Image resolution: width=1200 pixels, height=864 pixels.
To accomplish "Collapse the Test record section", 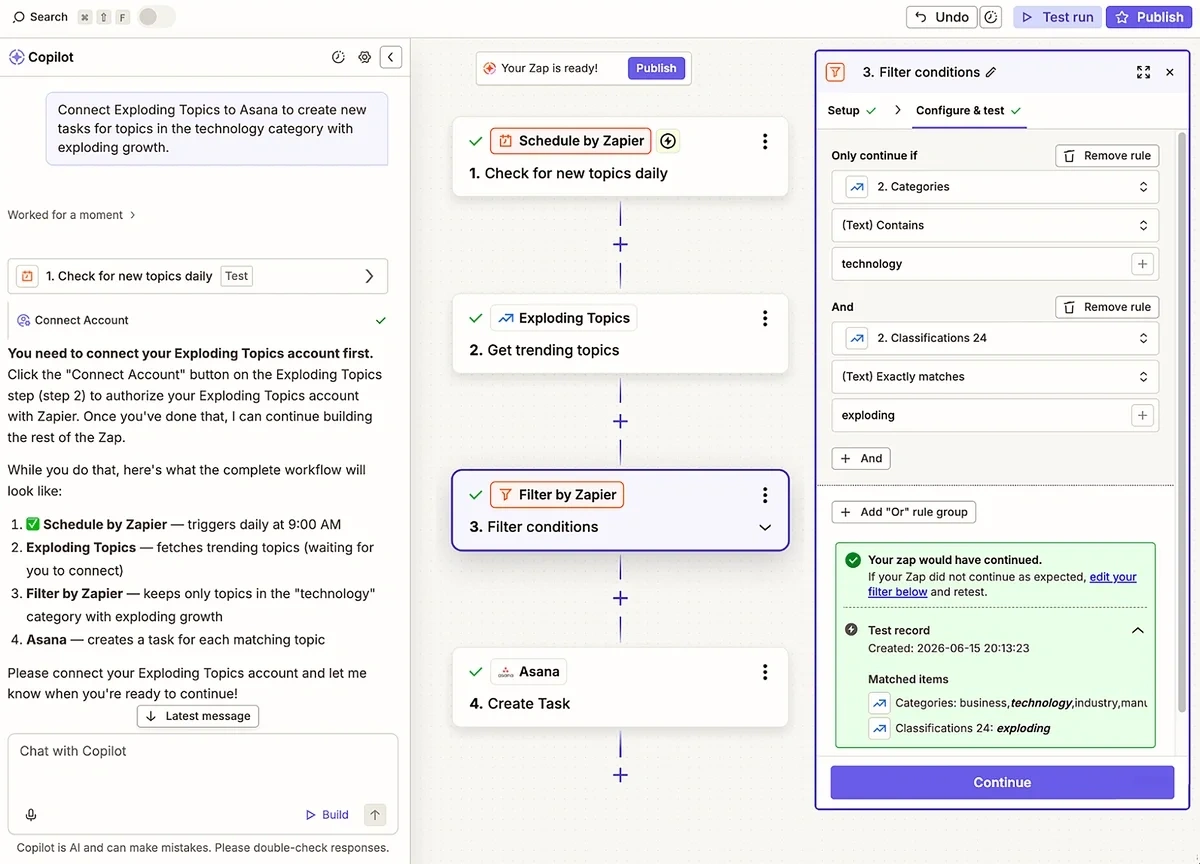I will (x=1137, y=631).
